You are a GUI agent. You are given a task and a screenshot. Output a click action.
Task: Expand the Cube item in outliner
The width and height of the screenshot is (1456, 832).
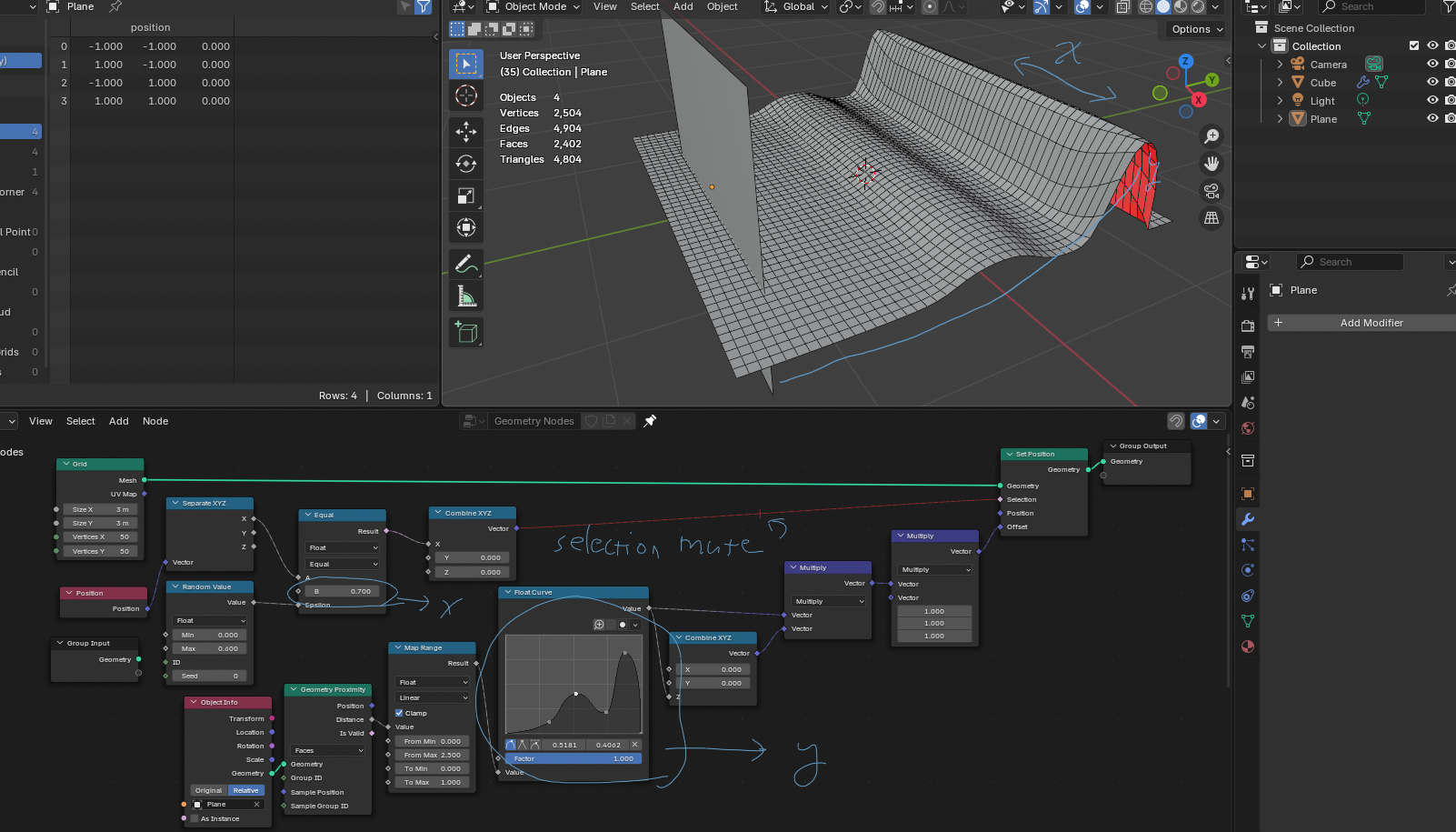1280,82
